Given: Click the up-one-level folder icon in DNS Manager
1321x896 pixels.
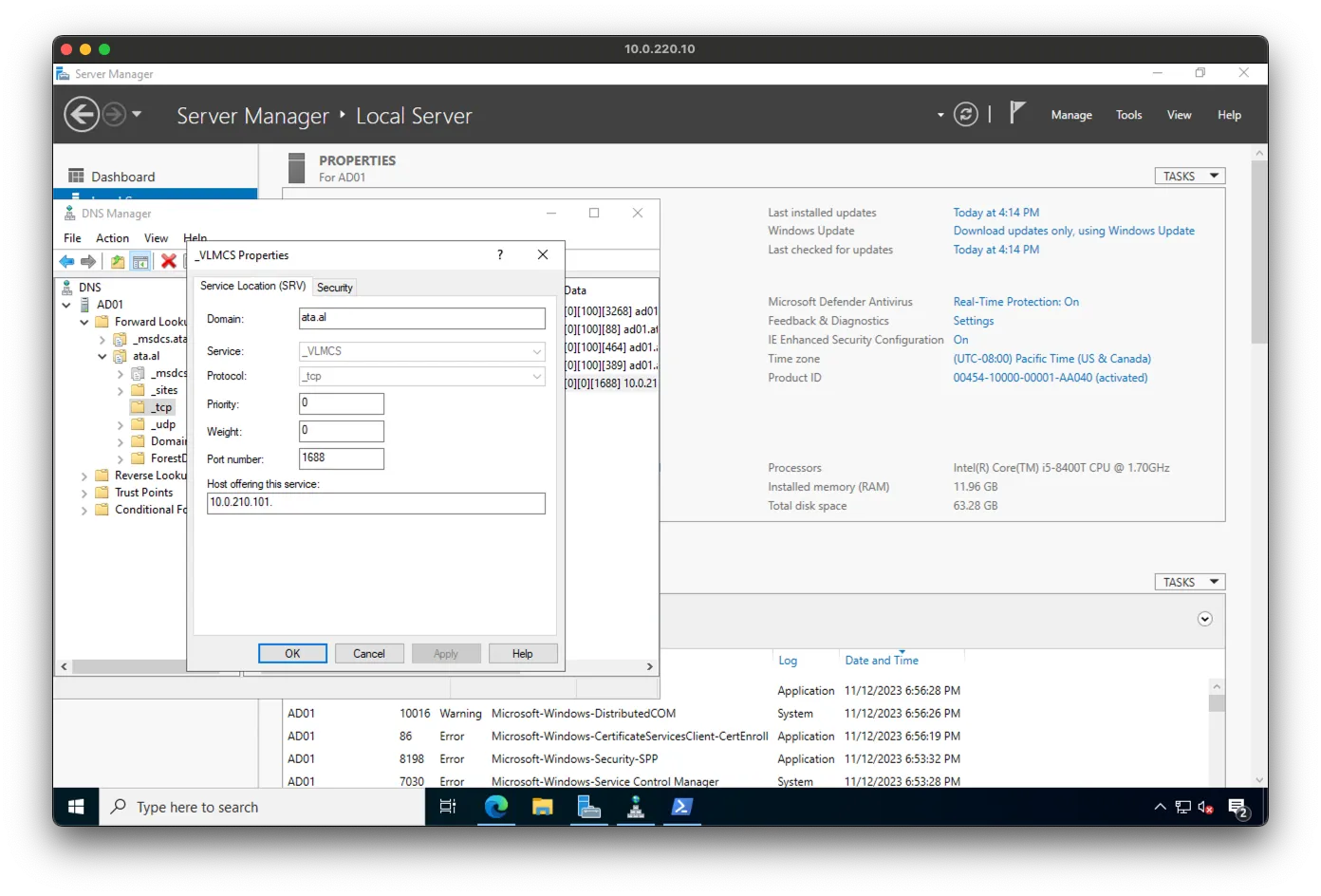Looking at the screenshot, I should [118, 262].
